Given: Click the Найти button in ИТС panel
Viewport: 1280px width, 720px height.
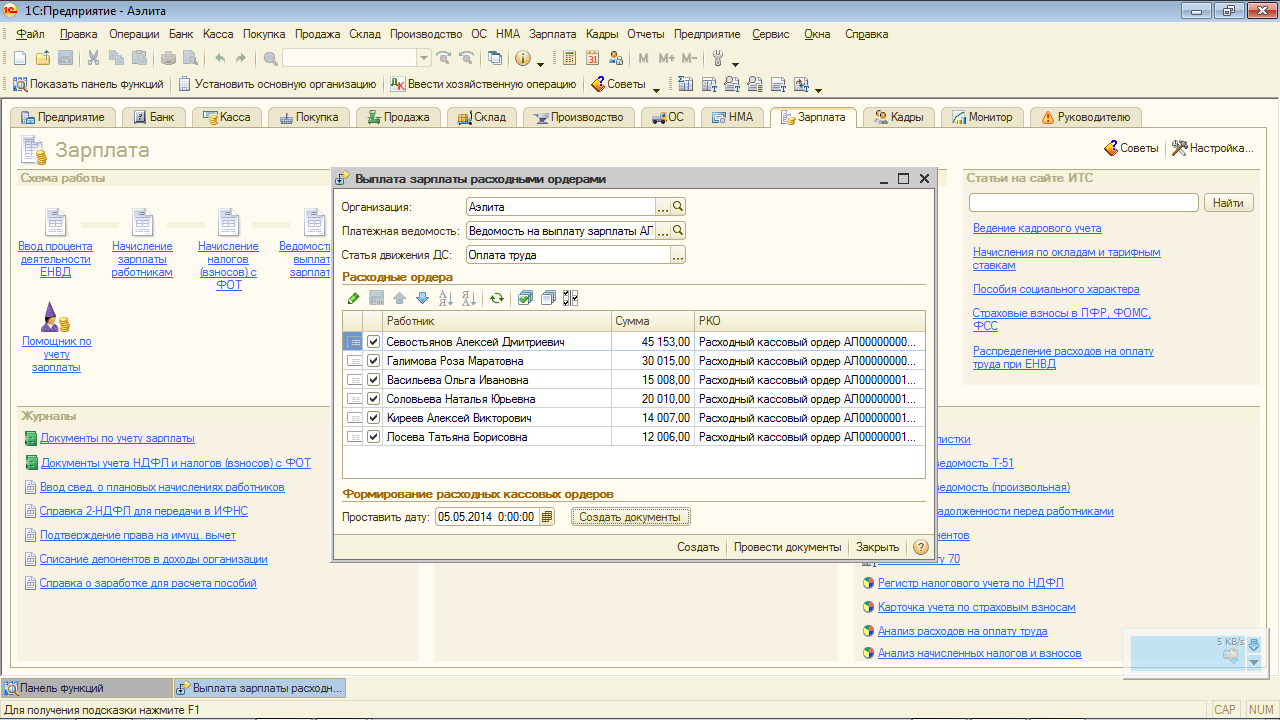Looking at the screenshot, I should 1229,203.
